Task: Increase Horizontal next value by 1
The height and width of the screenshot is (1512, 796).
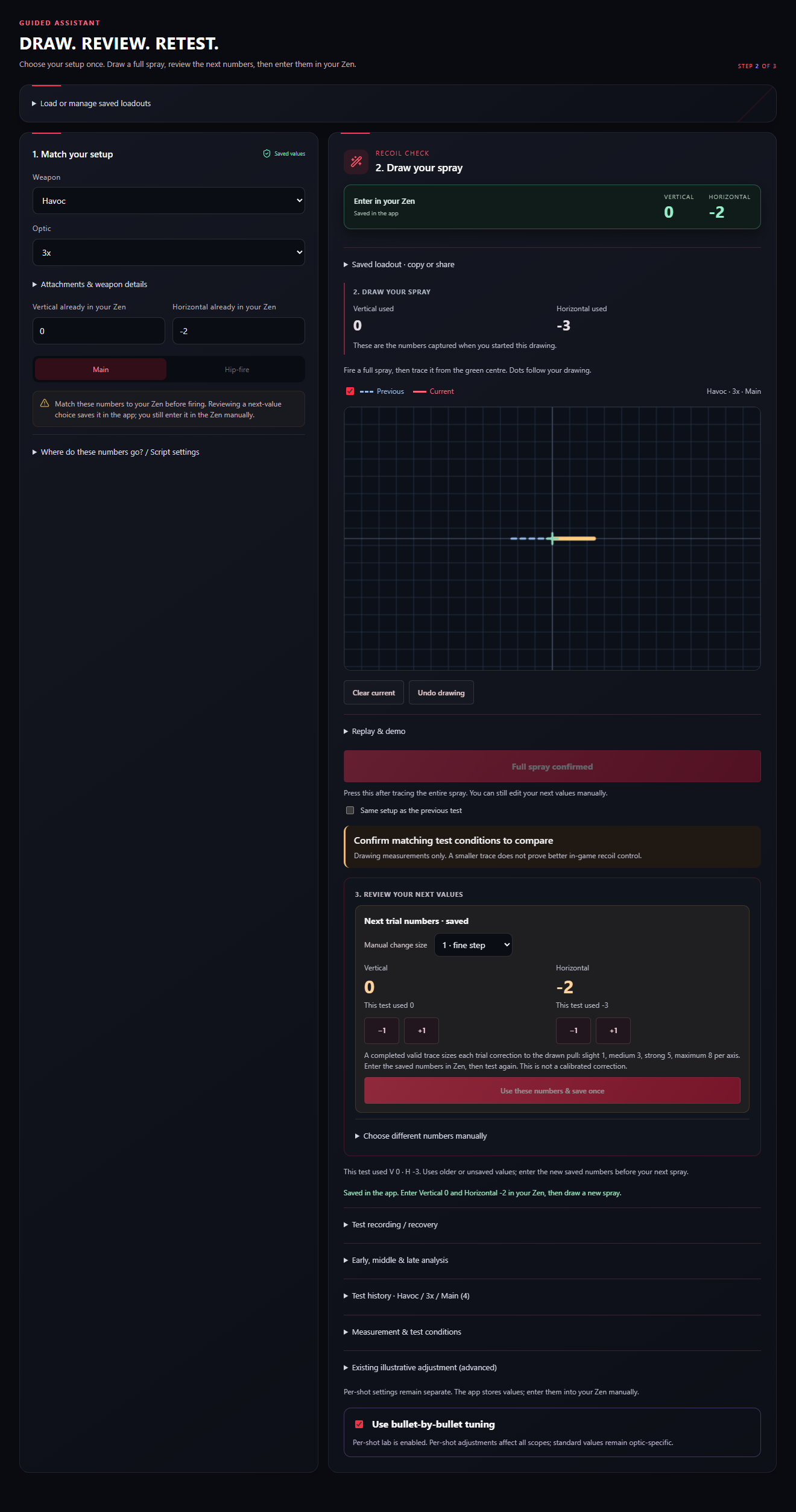Action: (613, 1031)
